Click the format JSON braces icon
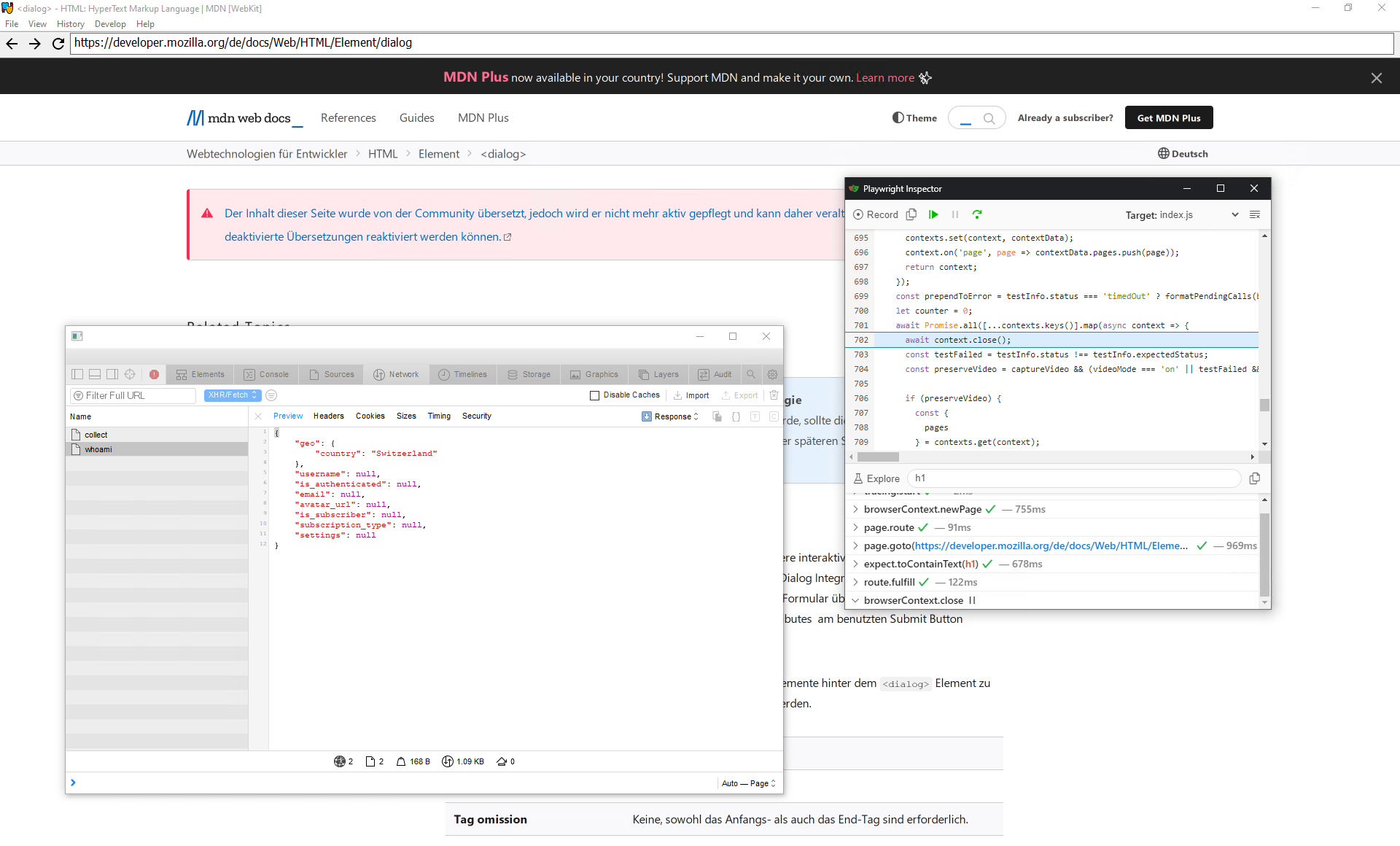This screenshot has width=1400, height=846. click(736, 416)
